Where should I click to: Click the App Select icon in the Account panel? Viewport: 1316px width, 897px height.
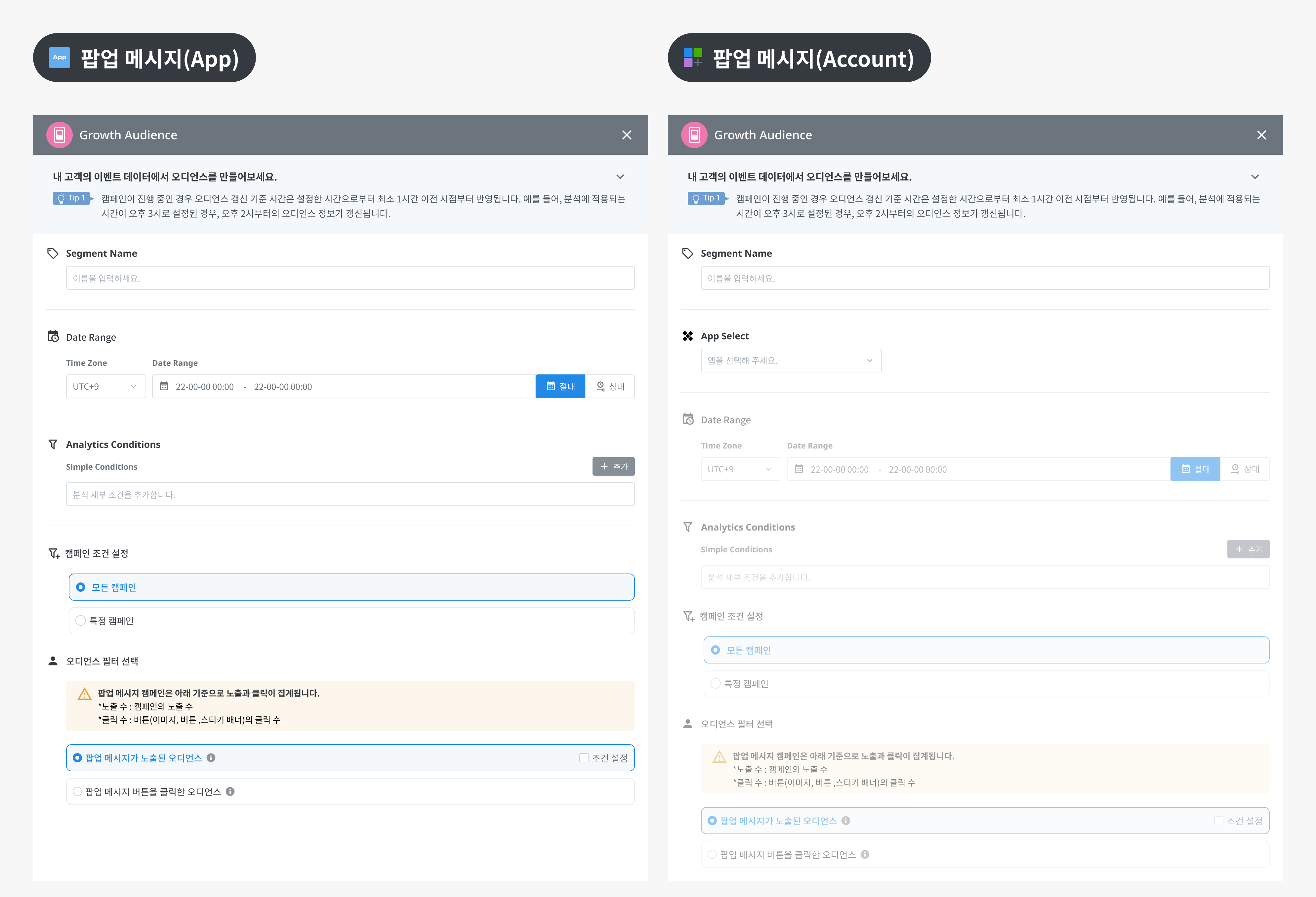687,336
